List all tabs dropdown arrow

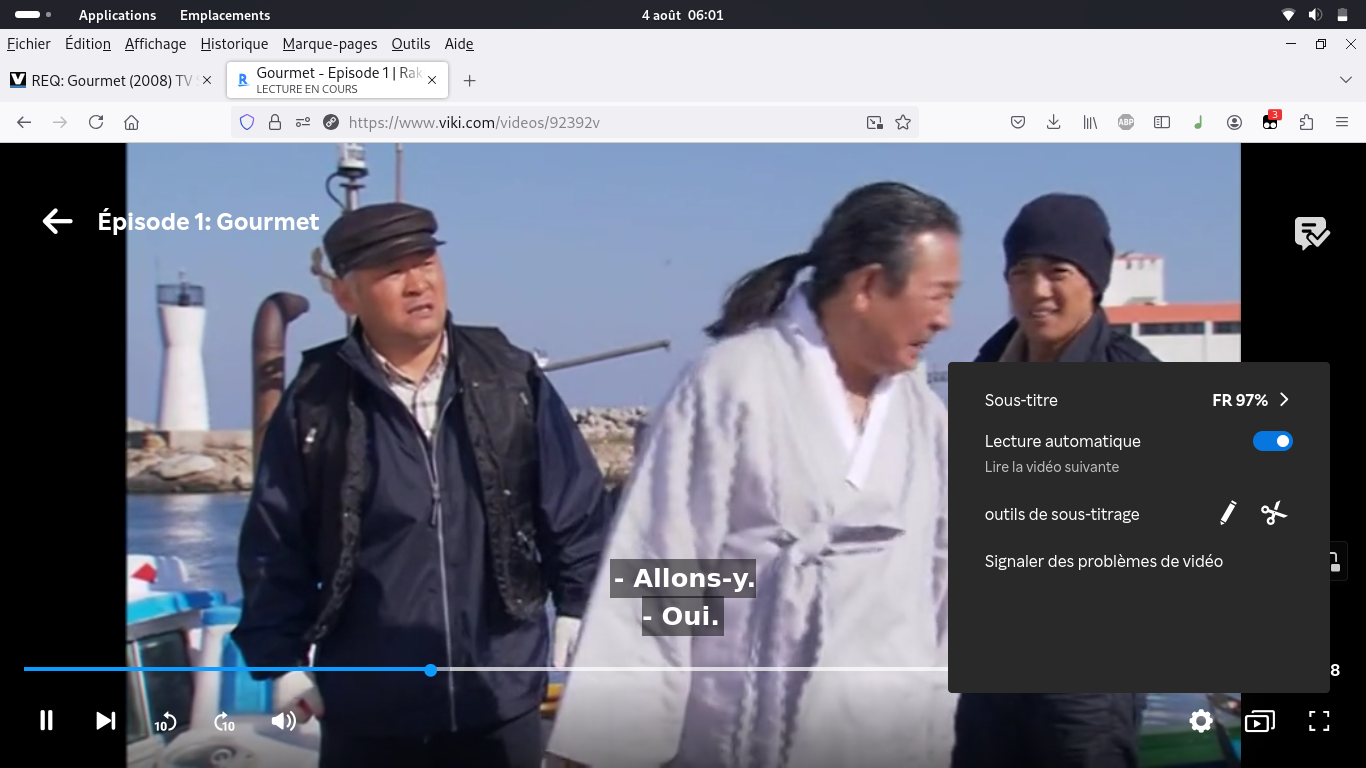pyautogui.click(x=1345, y=80)
